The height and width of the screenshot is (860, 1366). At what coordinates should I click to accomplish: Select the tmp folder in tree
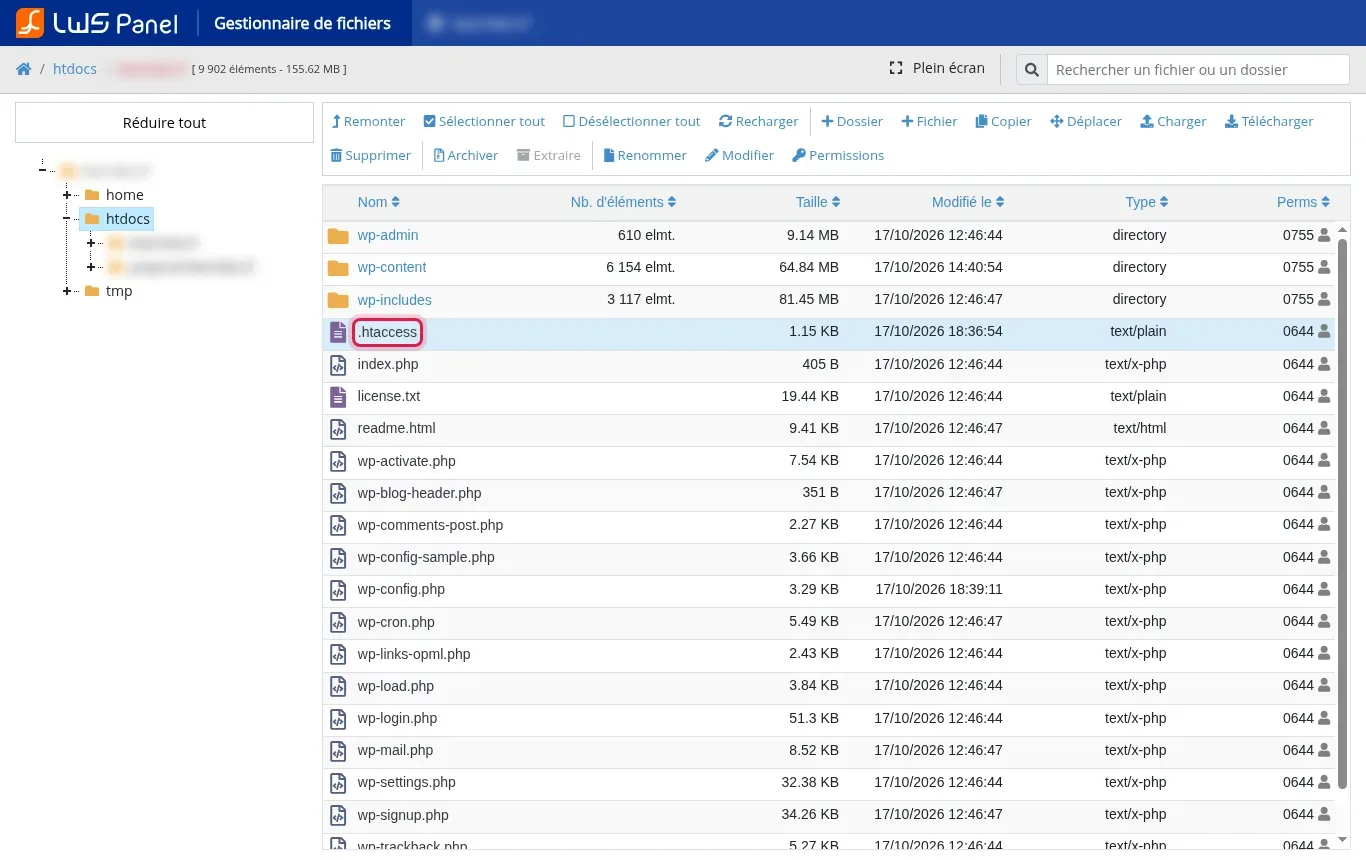pos(119,291)
